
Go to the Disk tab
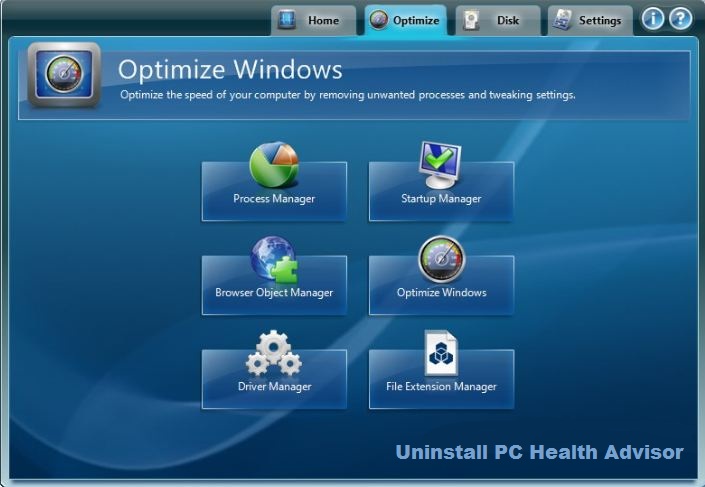[498, 20]
